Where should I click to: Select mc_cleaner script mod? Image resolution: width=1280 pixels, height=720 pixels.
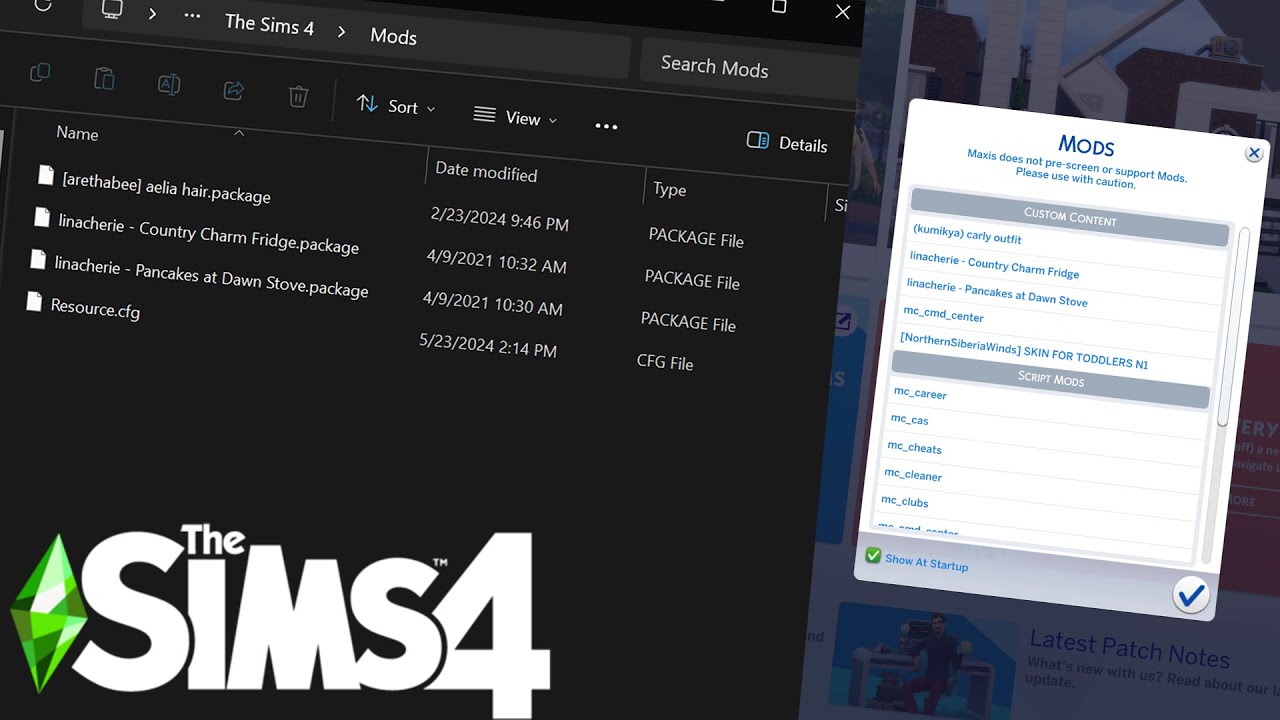click(x=912, y=474)
